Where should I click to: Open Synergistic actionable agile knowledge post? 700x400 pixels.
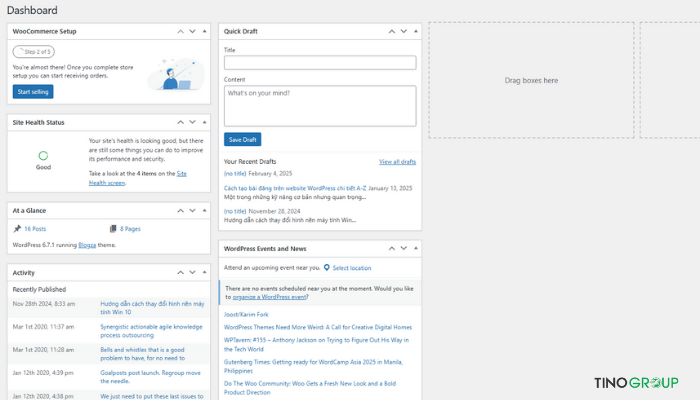pyautogui.click(x=151, y=331)
